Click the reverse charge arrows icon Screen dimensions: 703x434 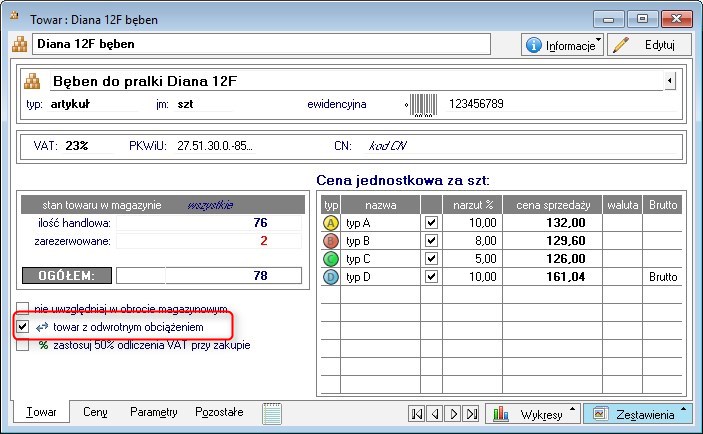[42, 327]
